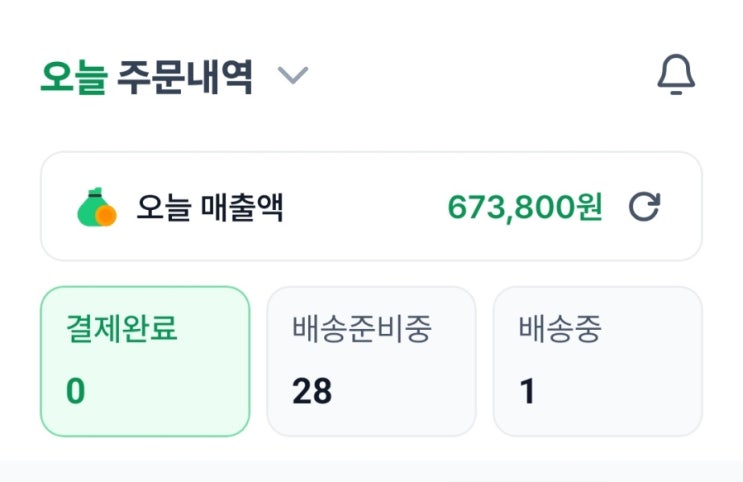This screenshot has width=743, height=482.
Task: Tap the 673,800원 sales figure
Action: 525,207
